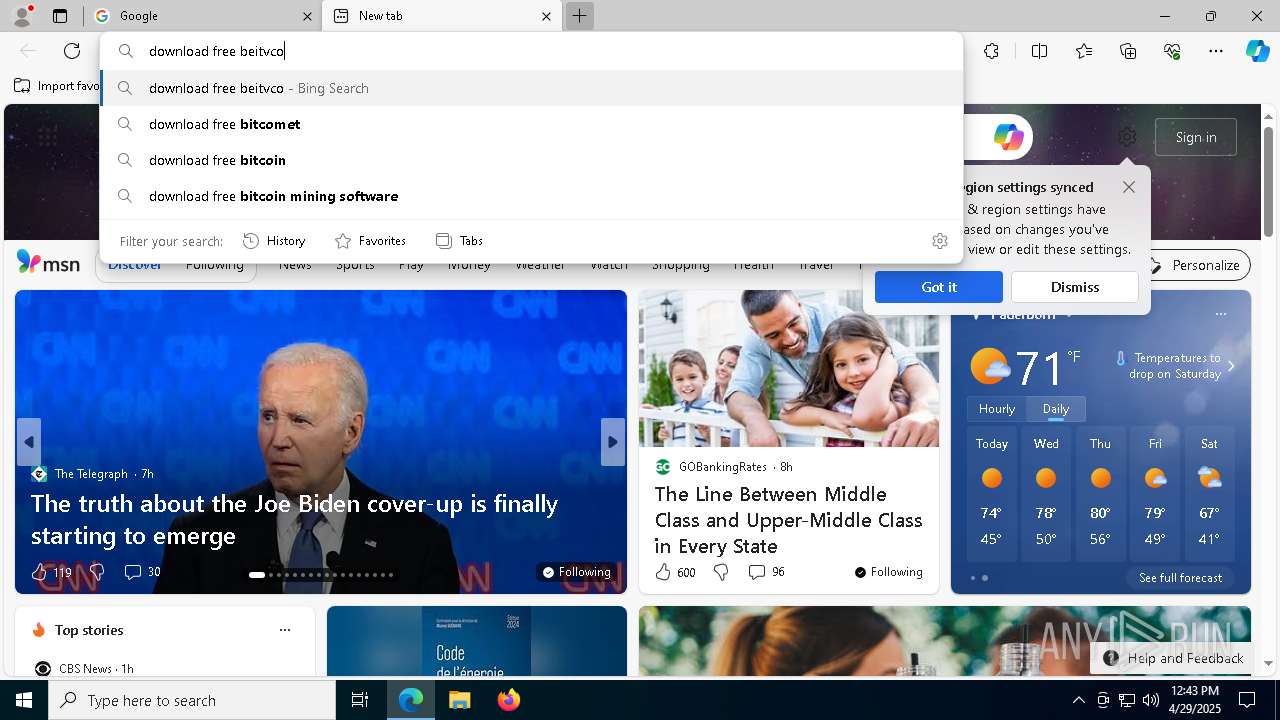This screenshot has width=1280, height=720.
Task: Filter search by History
Action: (x=274, y=241)
